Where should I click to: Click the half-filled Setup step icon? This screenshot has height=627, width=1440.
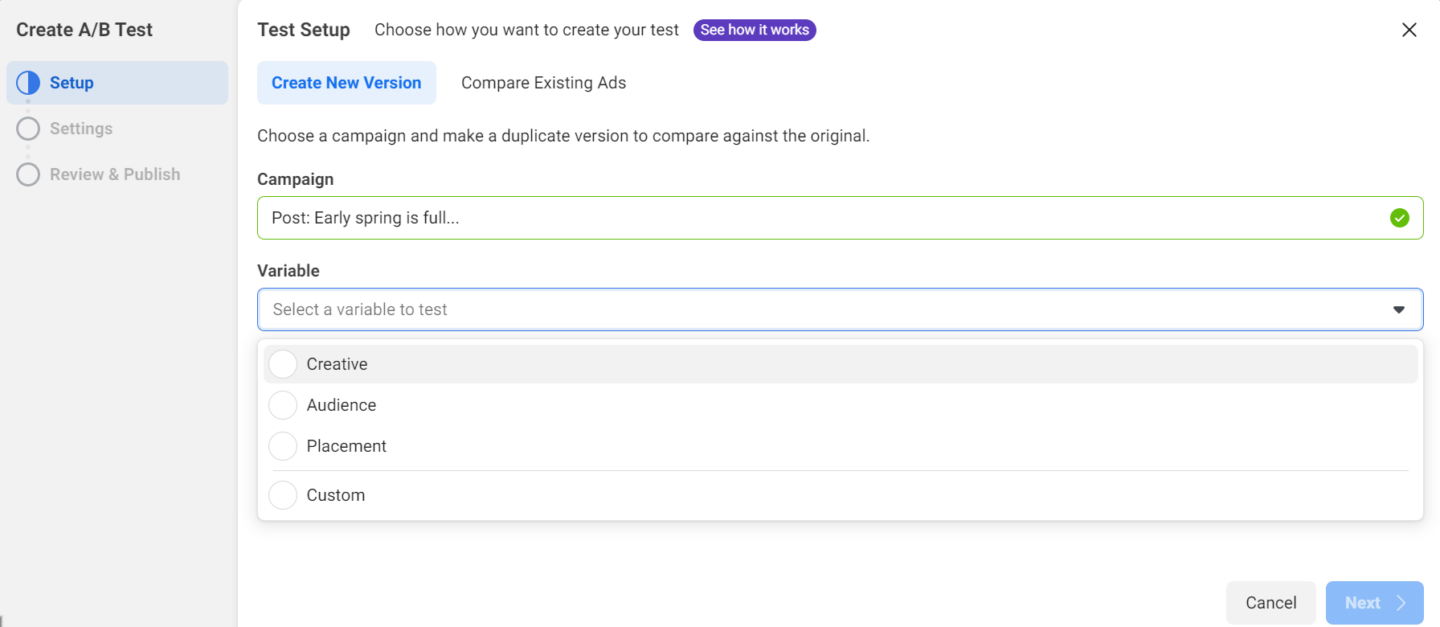28,83
